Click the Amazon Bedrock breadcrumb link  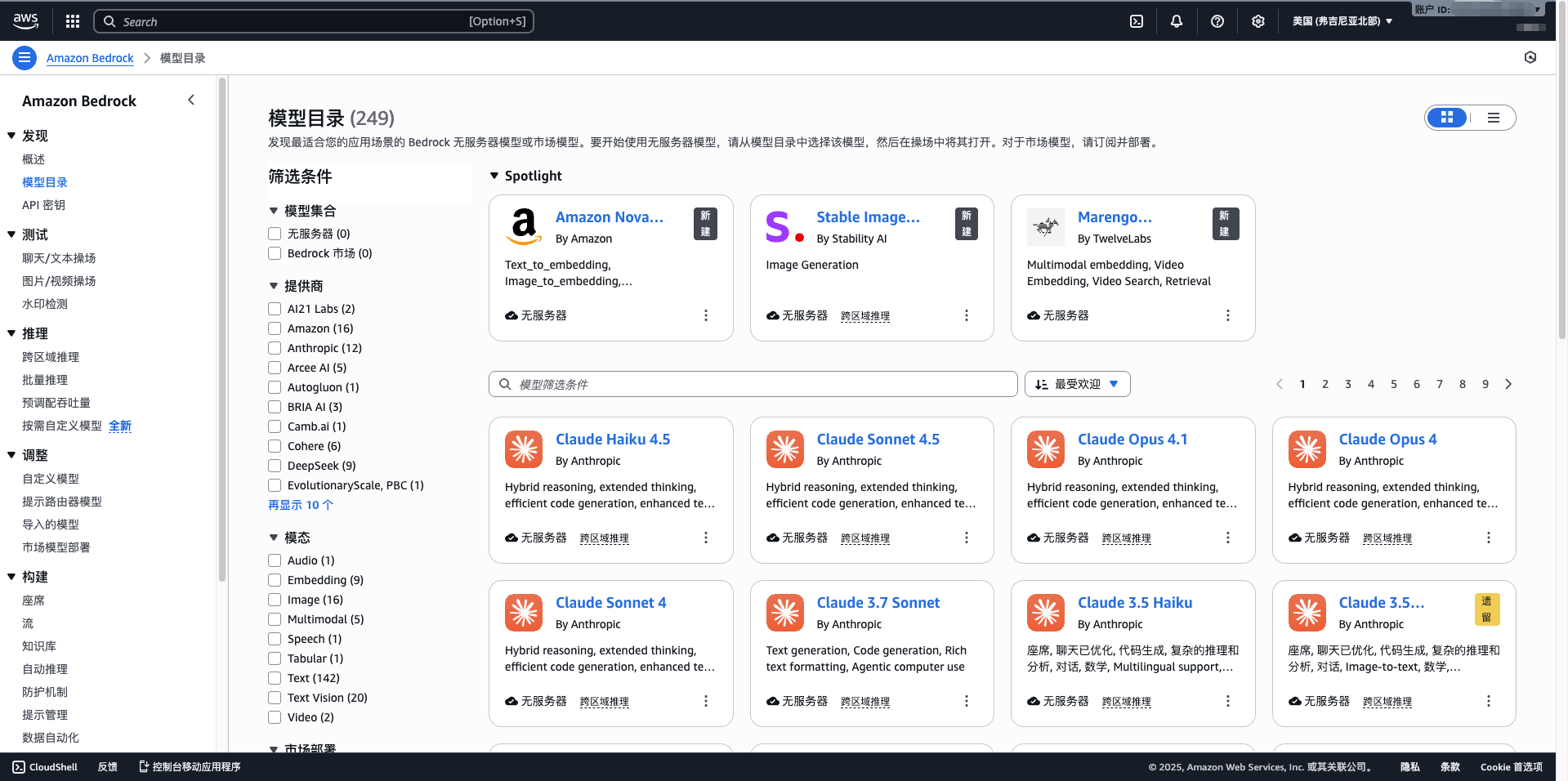(x=90, y=57)
